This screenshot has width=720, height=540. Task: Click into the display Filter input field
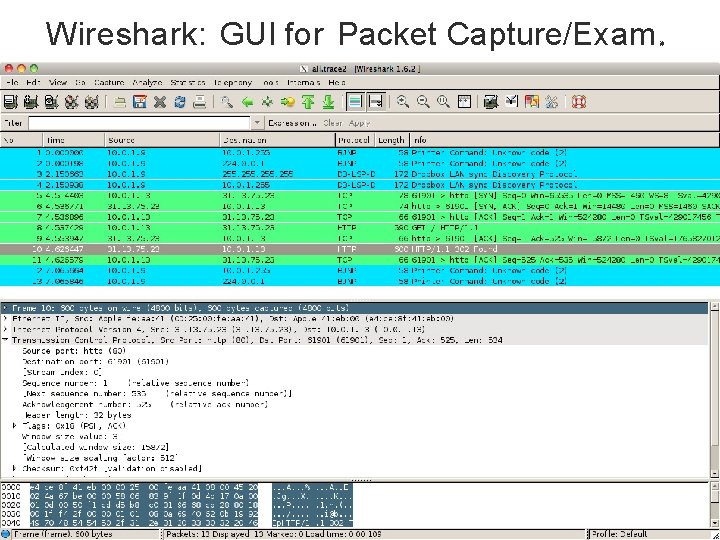click(x=139, y=123)
